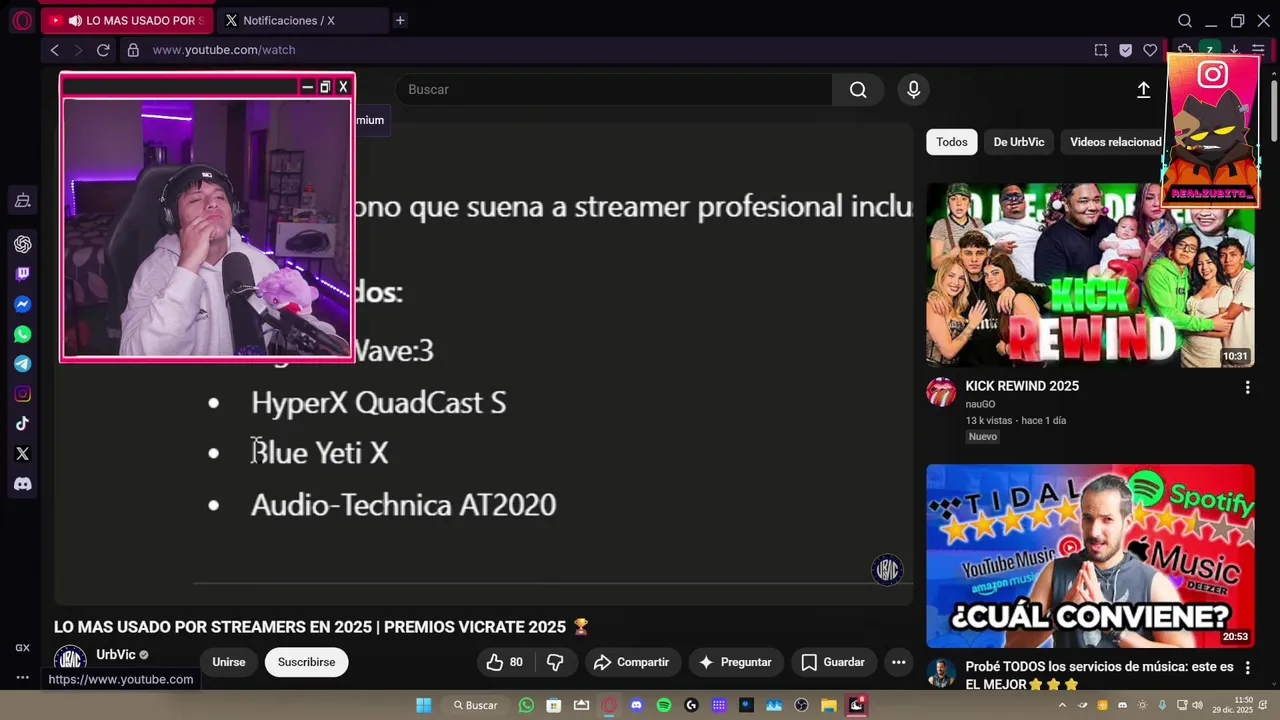Screen dimensions: 1280x720
Task: Toggle system volume icon in tray
Action: point(1198,705)
